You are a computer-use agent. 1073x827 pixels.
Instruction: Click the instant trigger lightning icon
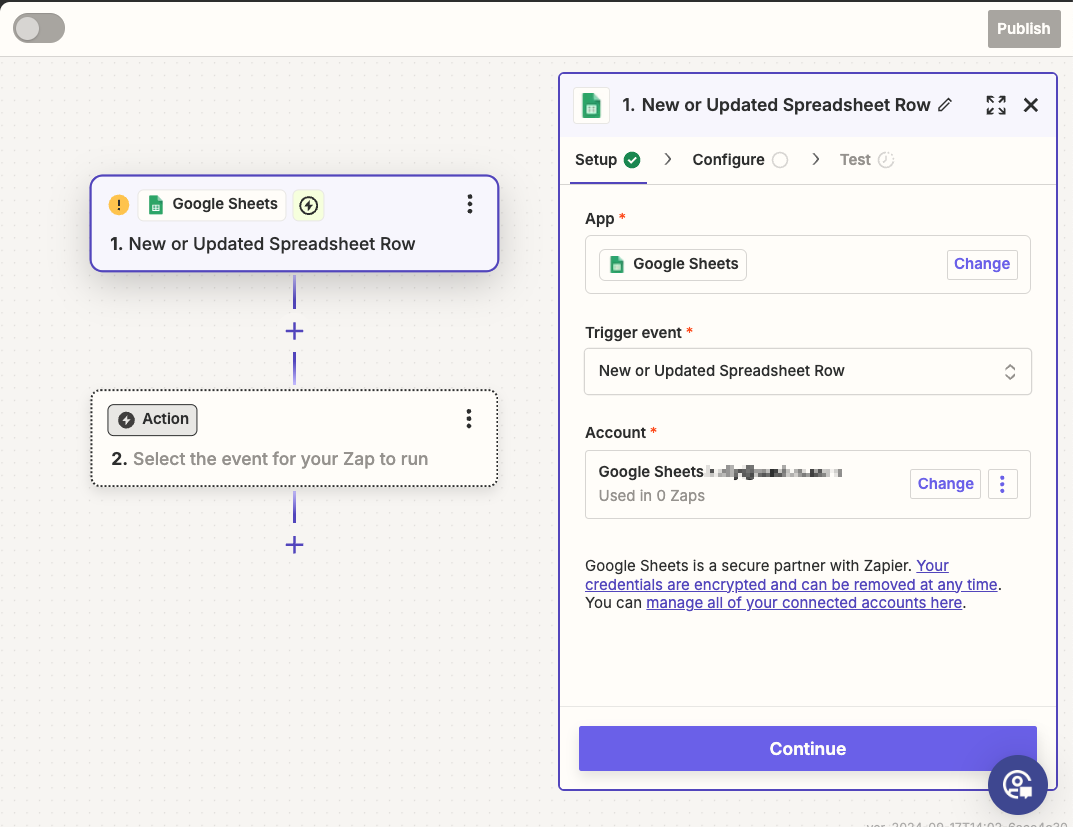[x=309, y=205]
